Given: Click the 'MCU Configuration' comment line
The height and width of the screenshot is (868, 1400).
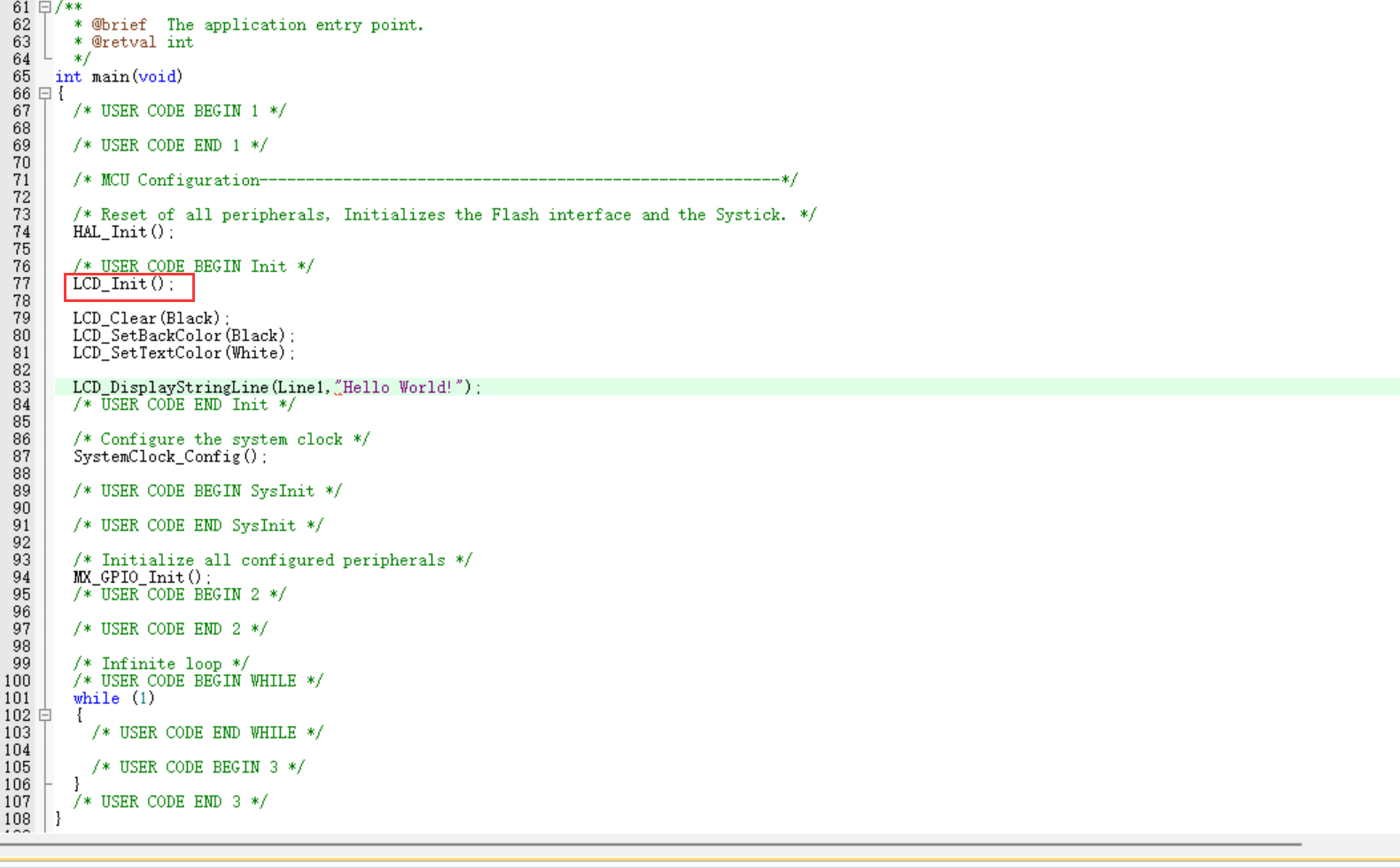Looking at the screenshot, I should click(435, 180).
